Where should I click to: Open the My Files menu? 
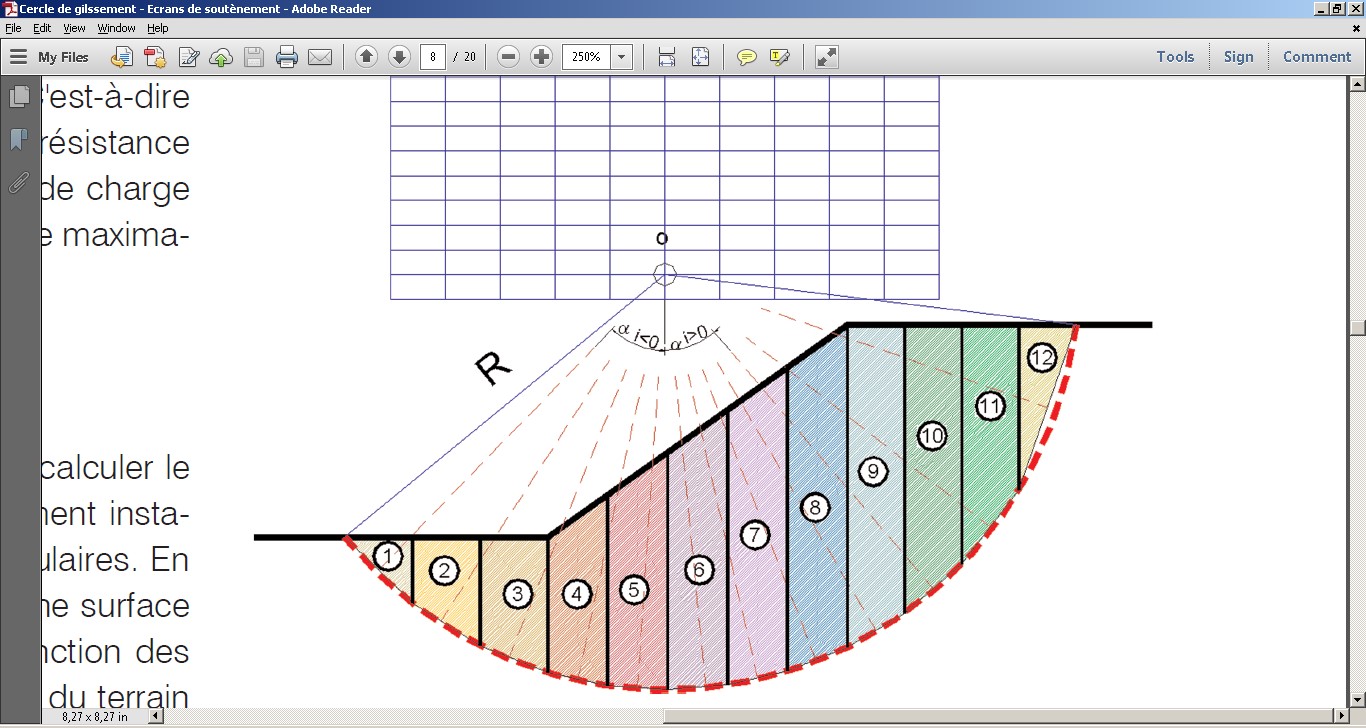[x=49, y=57]
